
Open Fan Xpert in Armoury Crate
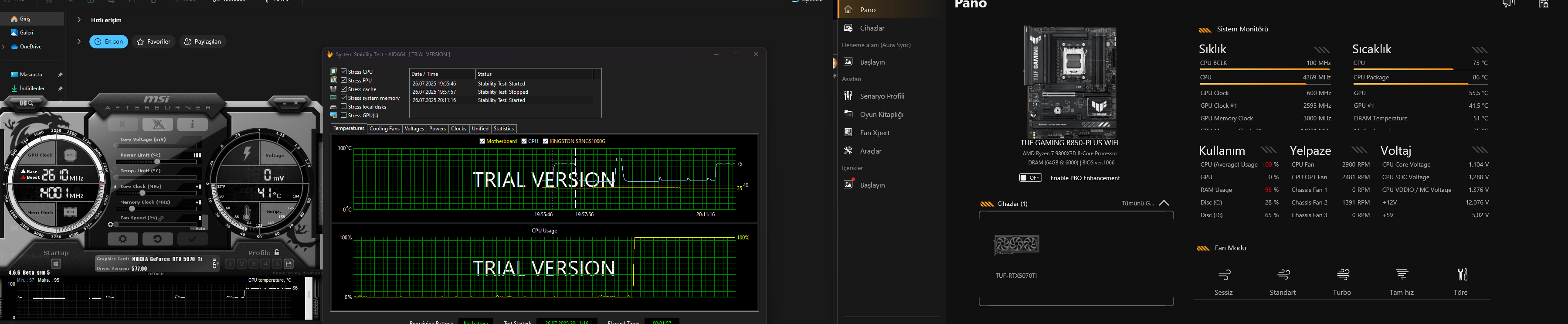click(892, 133)
